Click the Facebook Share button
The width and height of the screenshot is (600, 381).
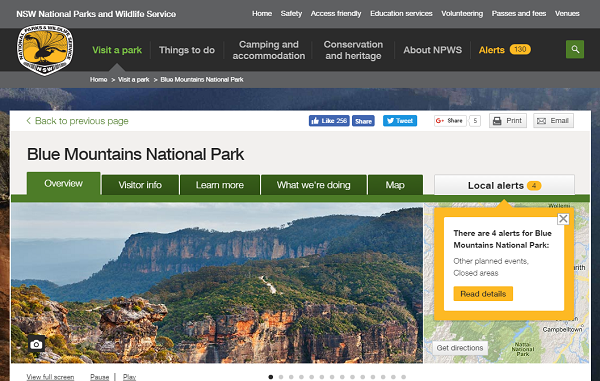363,121
